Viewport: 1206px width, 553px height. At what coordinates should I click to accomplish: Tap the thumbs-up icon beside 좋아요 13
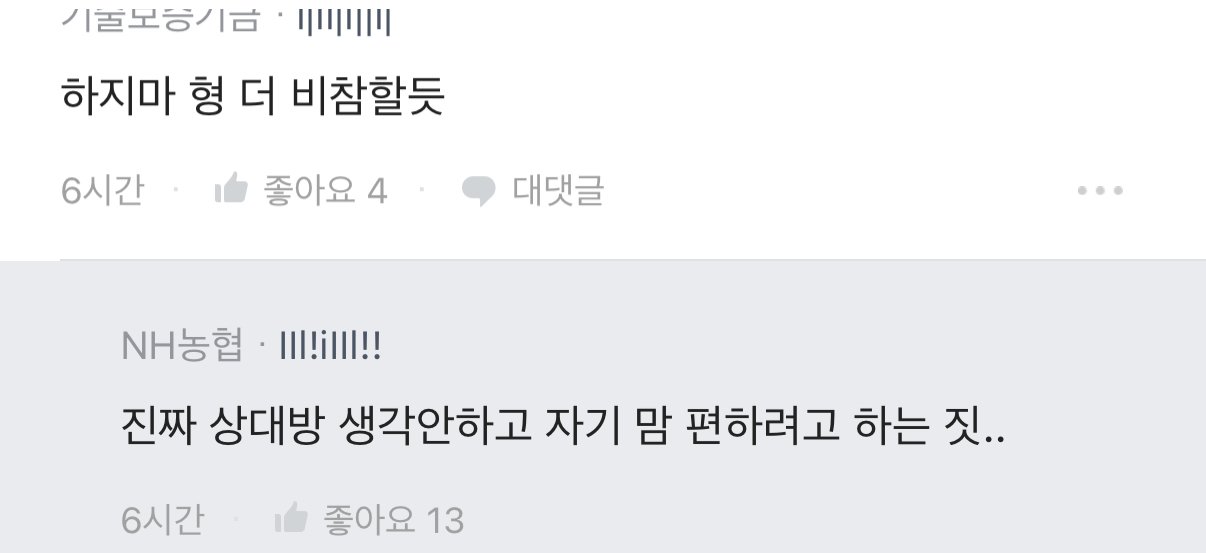point(291,519)
